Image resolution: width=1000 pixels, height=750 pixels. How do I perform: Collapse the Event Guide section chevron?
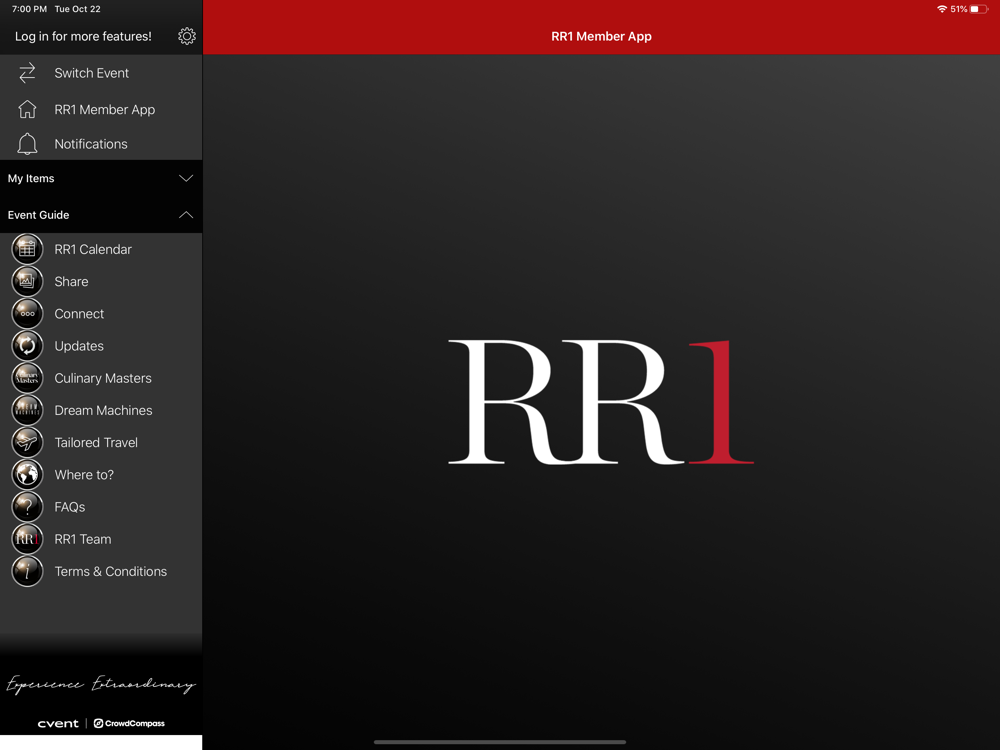tap(186, 215)
